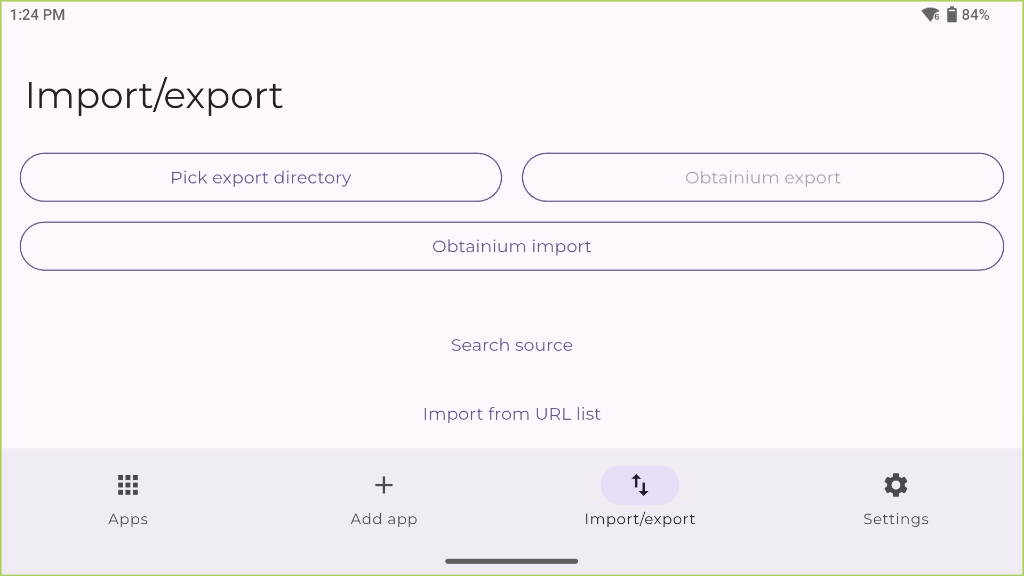Tap the Import/export page heading
The image size is (1024, 576).
(x=154, y=96)
